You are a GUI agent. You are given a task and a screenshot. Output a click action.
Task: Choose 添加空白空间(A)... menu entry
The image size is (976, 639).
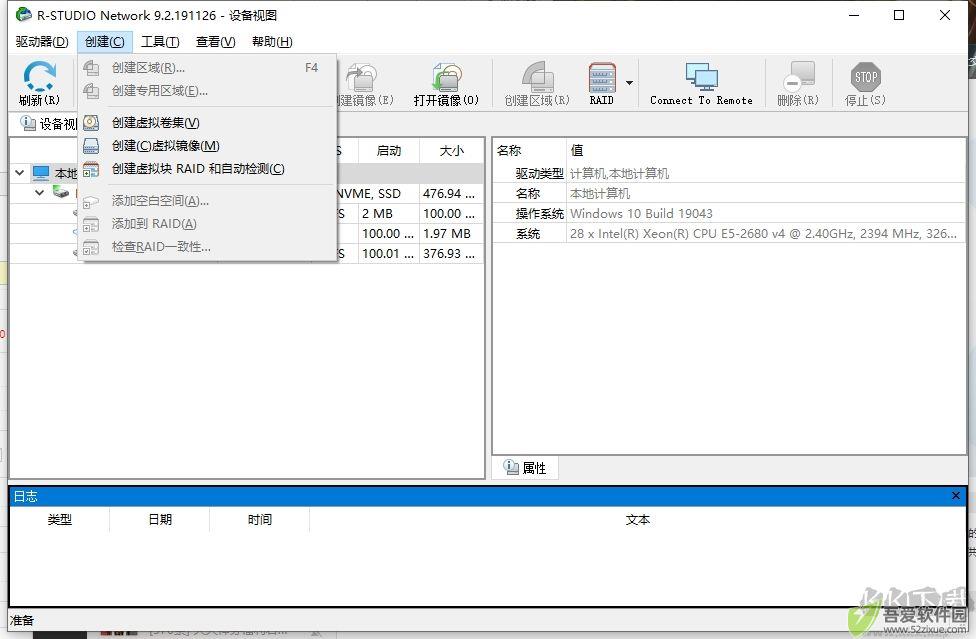[x=207, y=200]
